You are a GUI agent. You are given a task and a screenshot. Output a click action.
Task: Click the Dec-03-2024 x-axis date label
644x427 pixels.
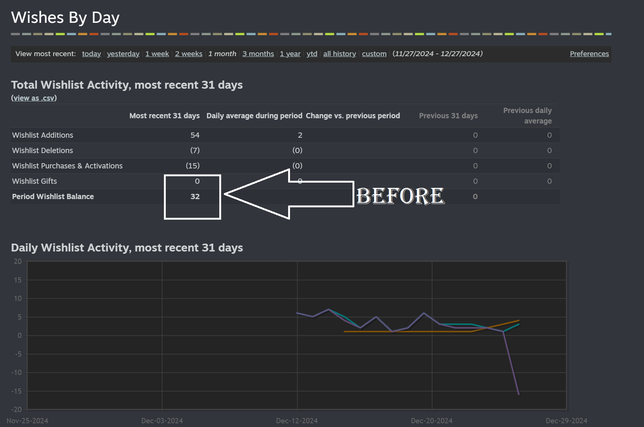[x=162, y=421]
